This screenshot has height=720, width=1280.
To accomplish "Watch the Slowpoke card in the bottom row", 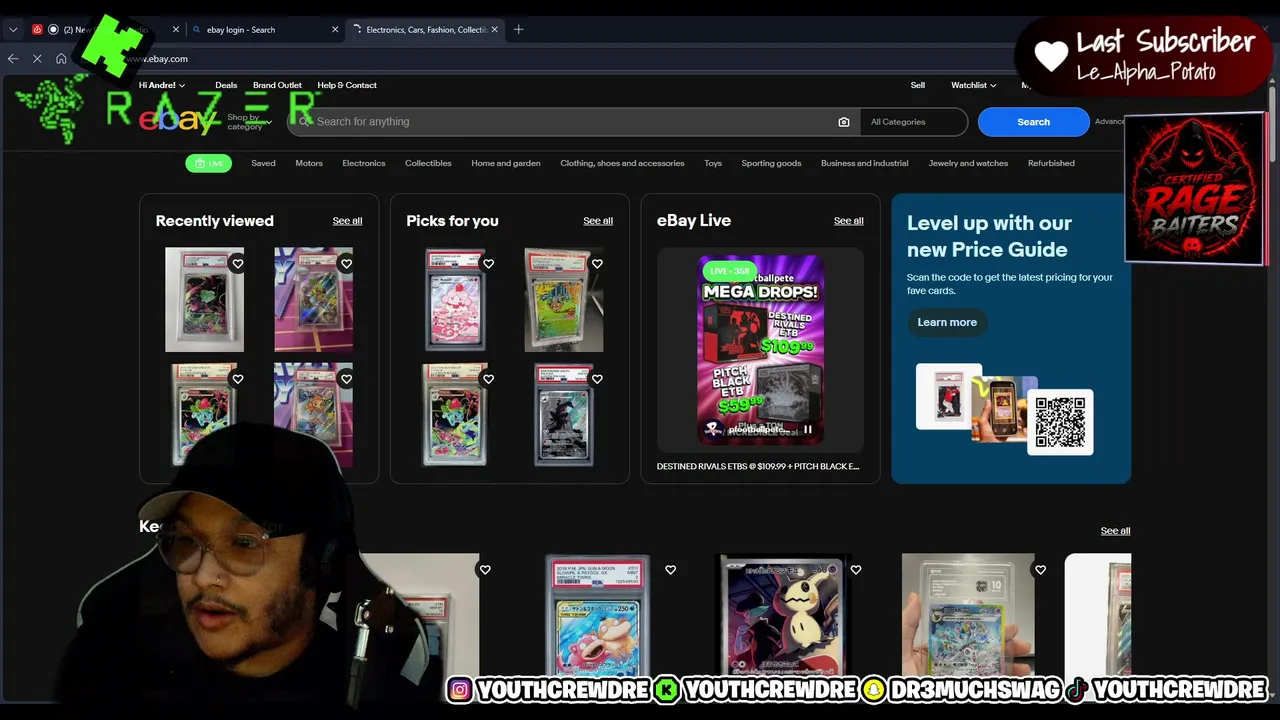I will [x=670, y=570].
